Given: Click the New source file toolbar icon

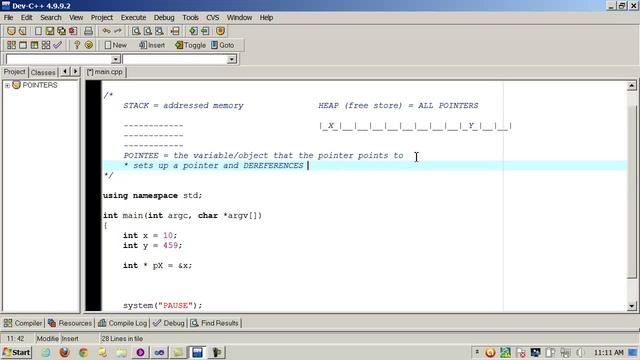Looking at the screenshot, I should point(38,31).
